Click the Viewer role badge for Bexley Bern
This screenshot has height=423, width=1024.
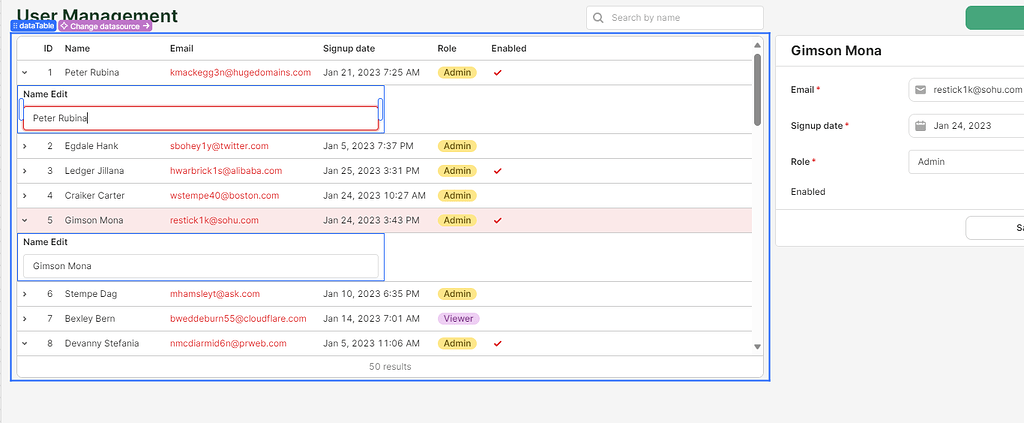[458, 319]
